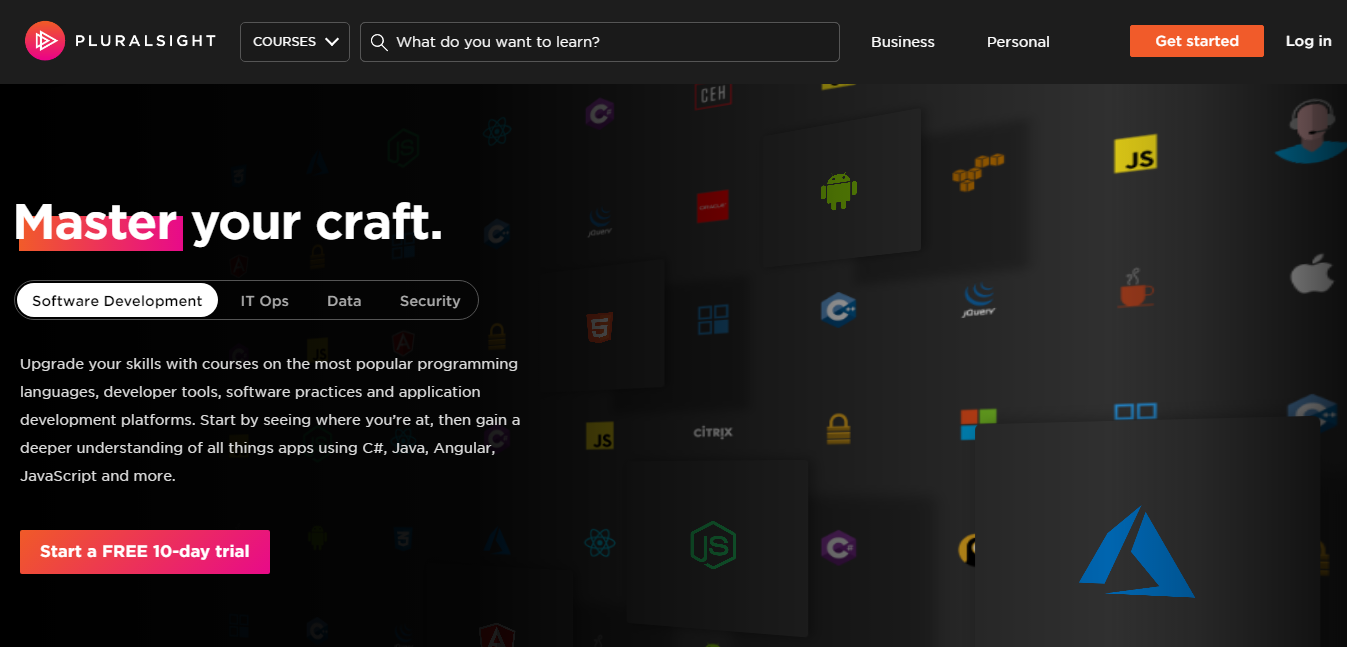This screenshot has width=1347, height=647.
Task: Switch to the Security tab
Action: click(430, 300)
